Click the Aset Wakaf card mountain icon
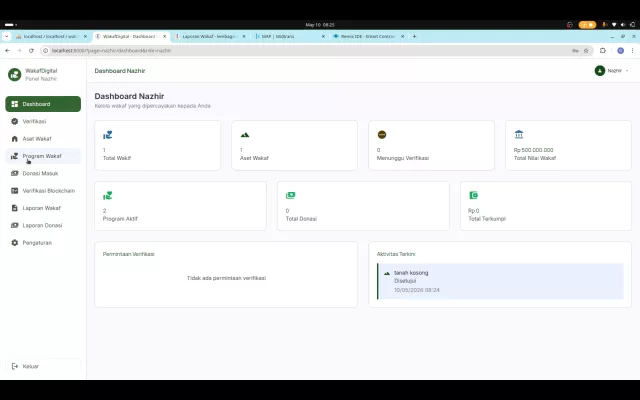 [x=244, y=135]
